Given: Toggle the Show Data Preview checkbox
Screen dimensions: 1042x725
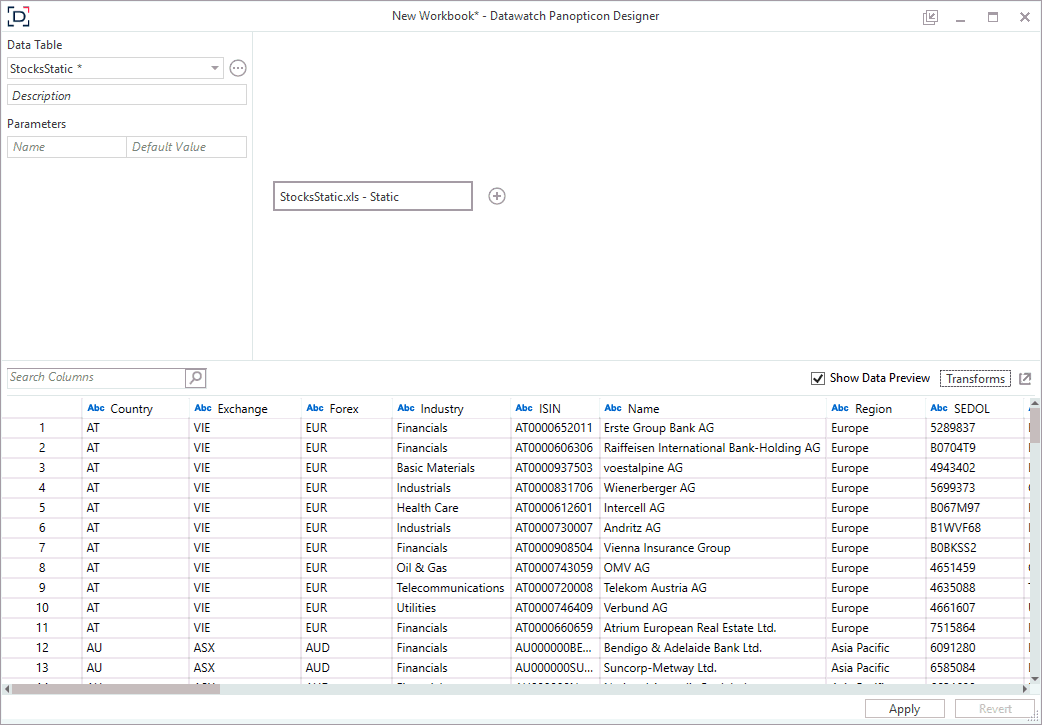Looking at the screenshot, I should coord(819,379).
